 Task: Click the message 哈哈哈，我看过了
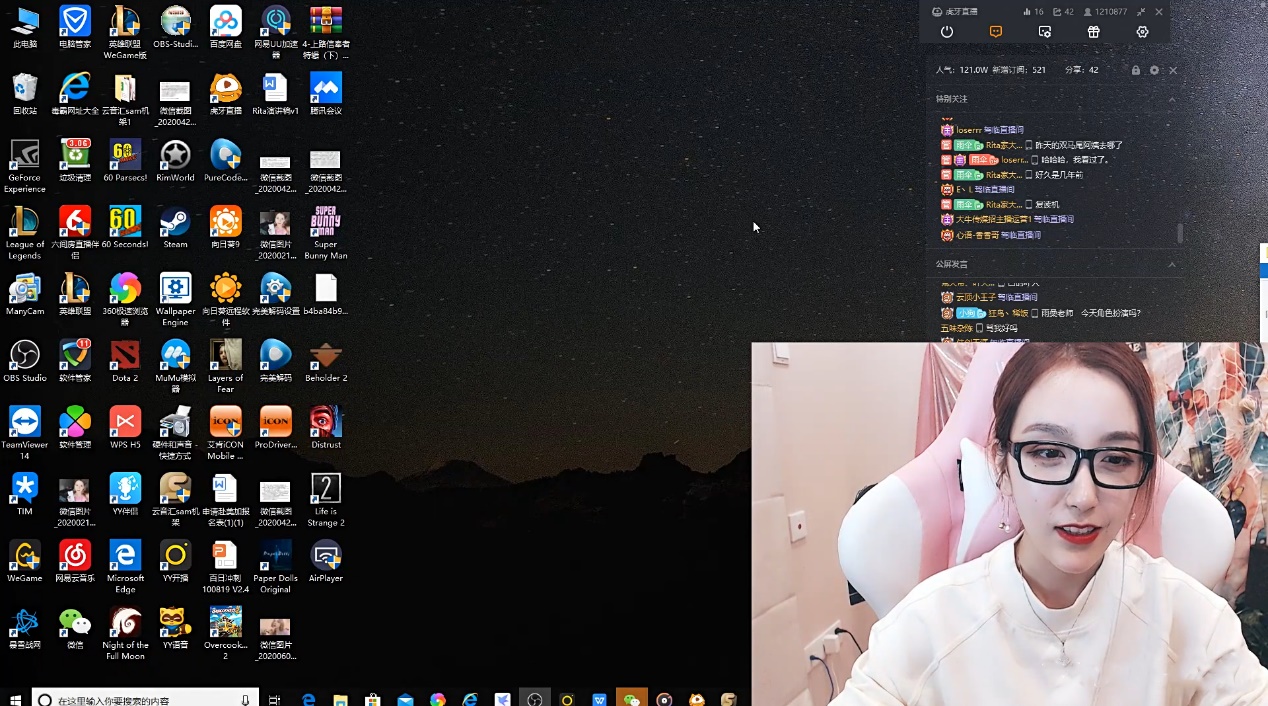[1075, 160]
